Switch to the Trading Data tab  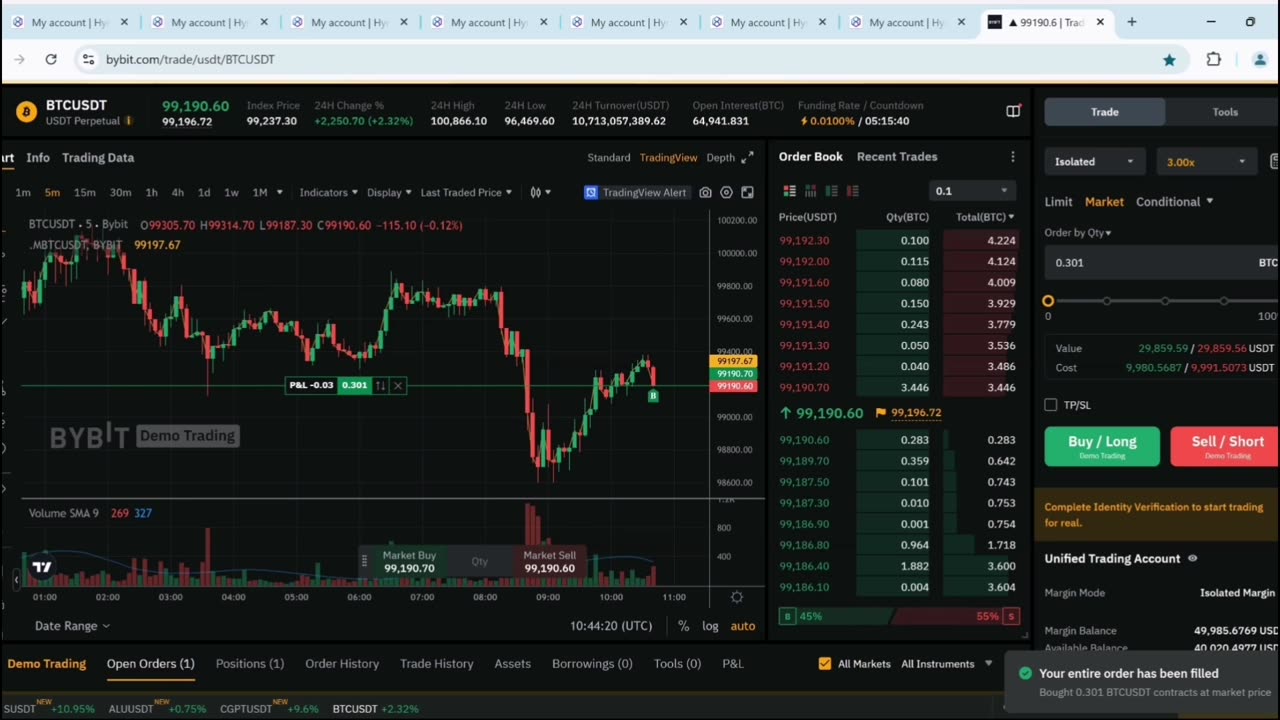point(98,157)
